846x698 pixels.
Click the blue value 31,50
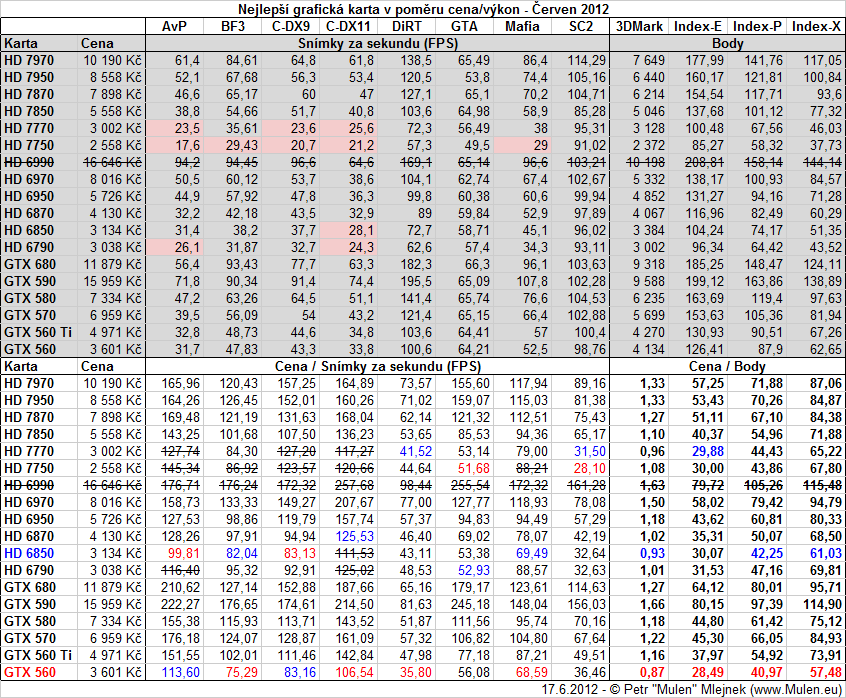click(x=590, y=451)
